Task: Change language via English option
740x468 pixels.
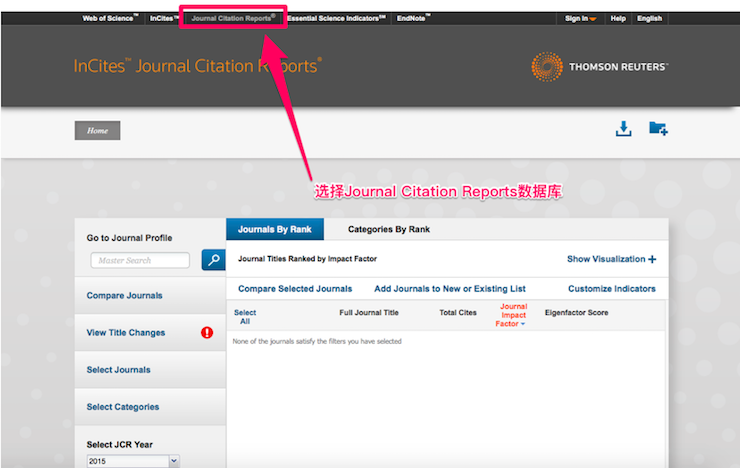Action: [x=649, y=18]
